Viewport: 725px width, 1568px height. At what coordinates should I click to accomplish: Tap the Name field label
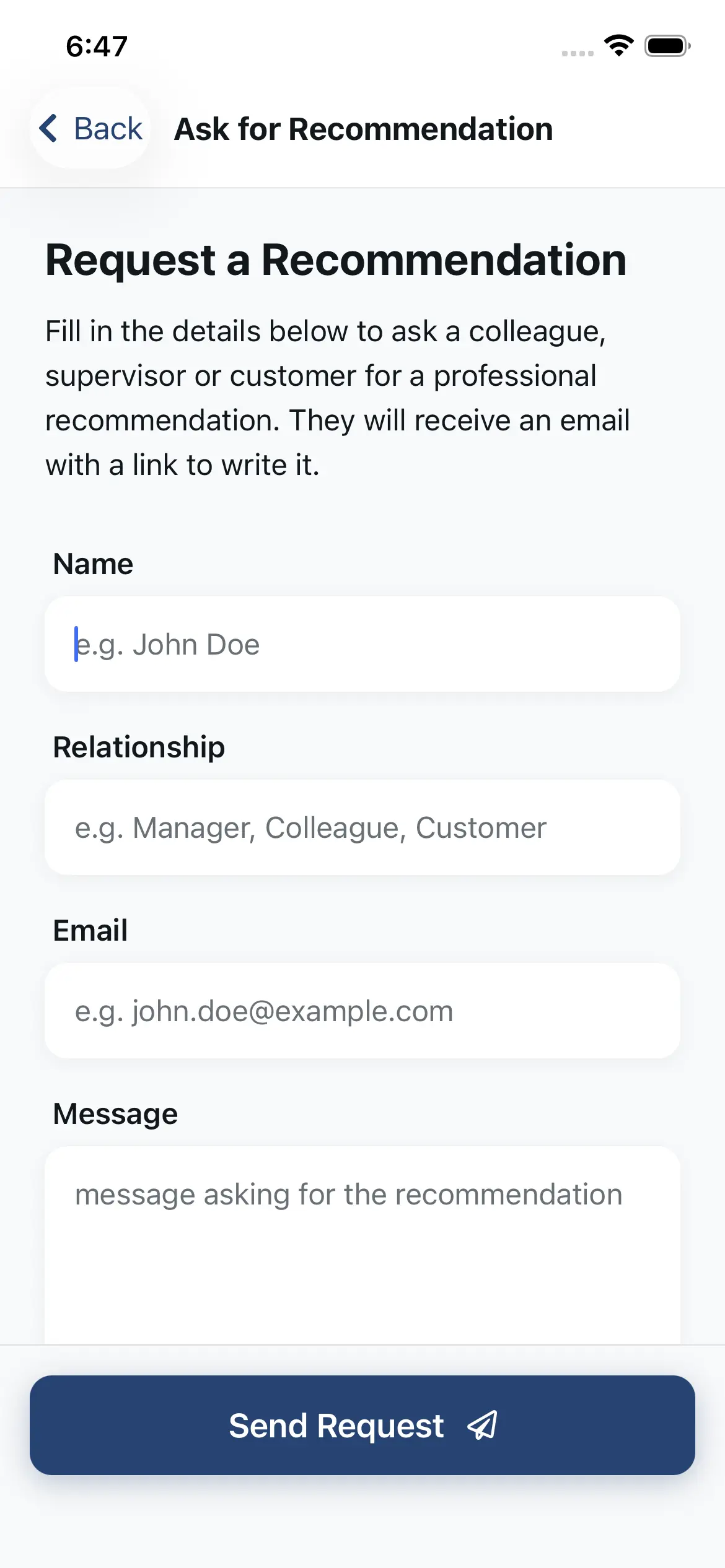[x=93, y=564]
